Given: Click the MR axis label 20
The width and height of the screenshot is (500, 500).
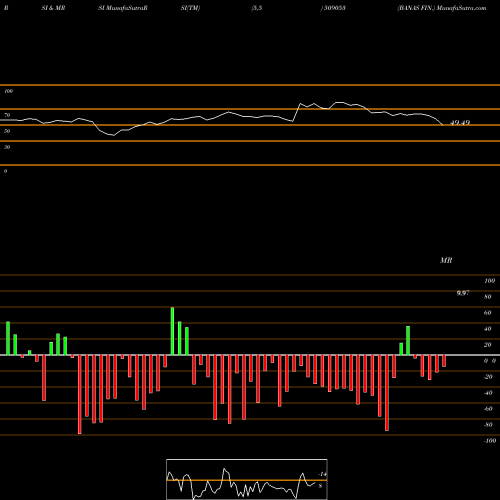Looking at the screenshot, I should pos(488,345).
